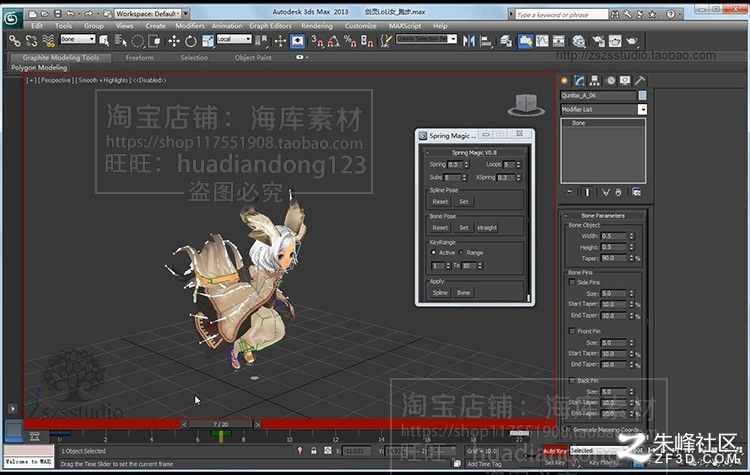
Task: Click the Mirror tool icon
Action: (469, 42)
